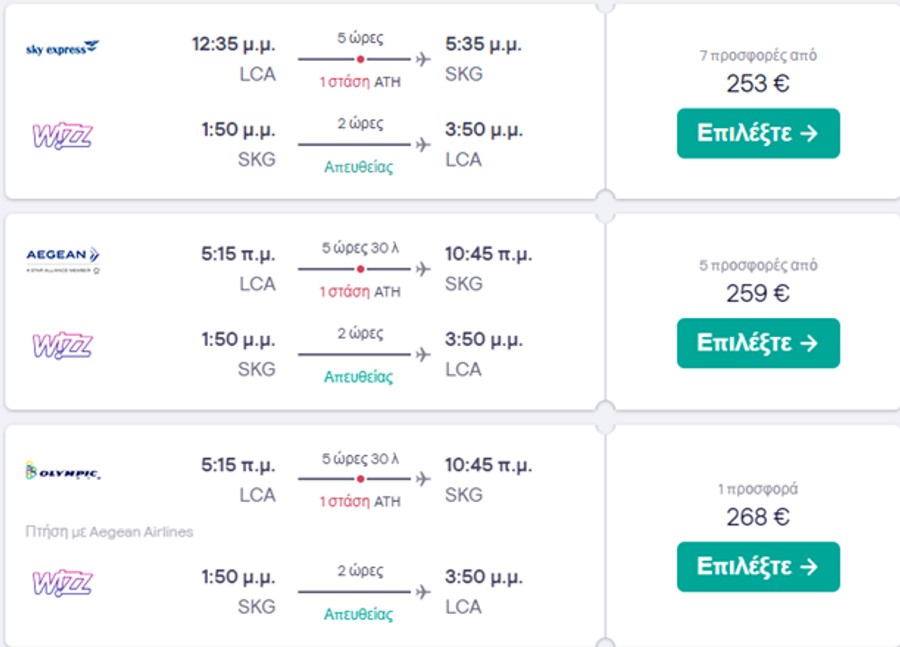Click '7 προσφορές από' text
900x647 pixels.
[x=758, y=55]
